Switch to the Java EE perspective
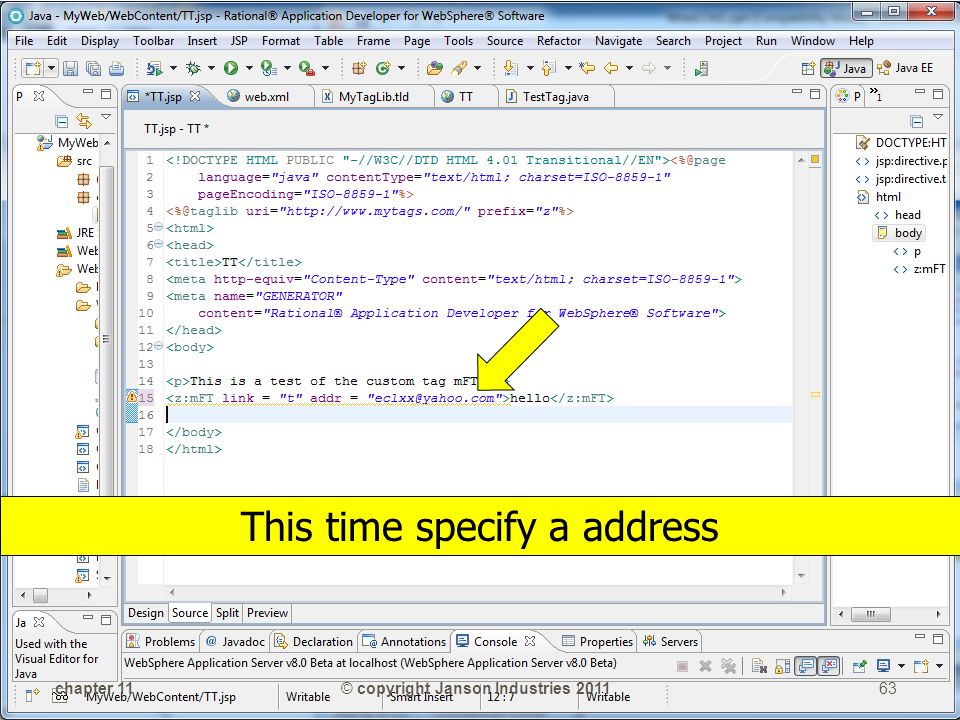The height and width of the screenshot is (720, 960). coord(906,68)
